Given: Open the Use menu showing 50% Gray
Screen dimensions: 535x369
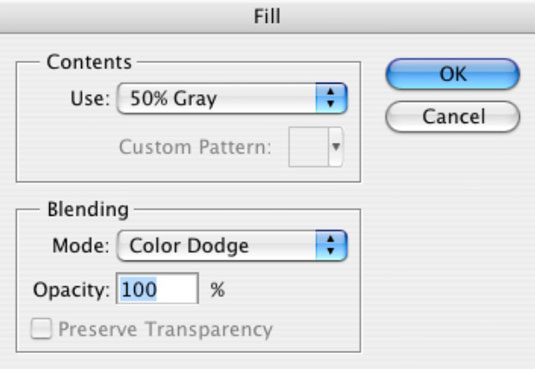Looking at the screenshot, I should [232, 98].
